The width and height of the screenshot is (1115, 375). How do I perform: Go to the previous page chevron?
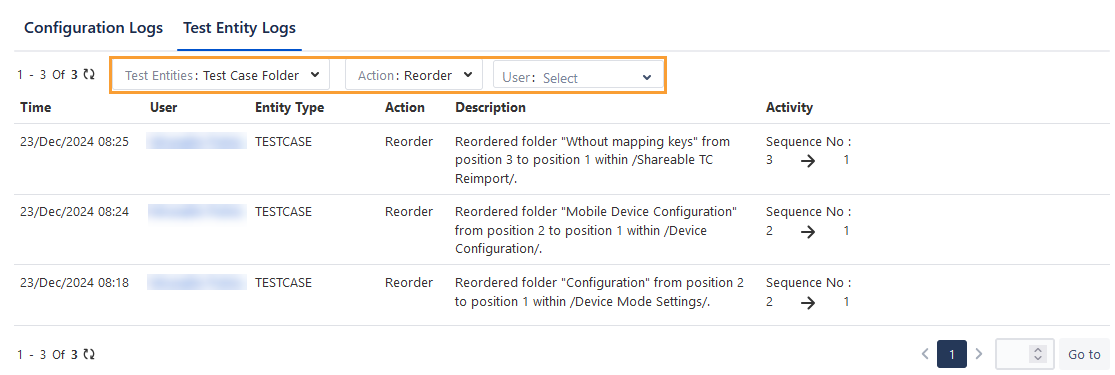925,354
